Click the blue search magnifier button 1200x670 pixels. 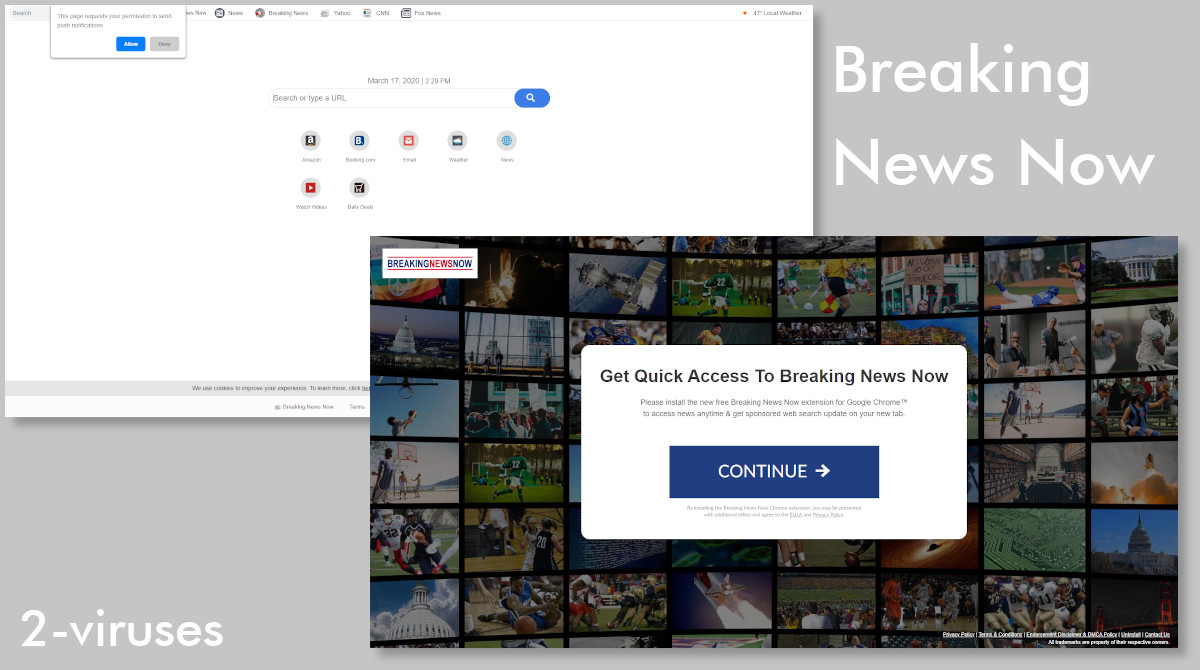531,97
